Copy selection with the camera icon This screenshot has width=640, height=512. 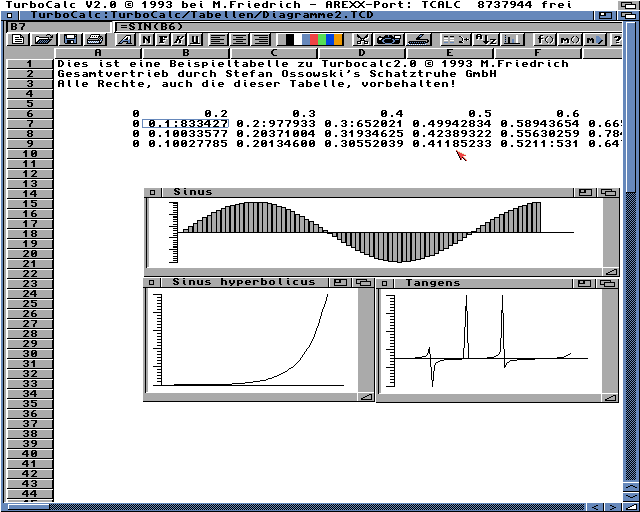389,40
